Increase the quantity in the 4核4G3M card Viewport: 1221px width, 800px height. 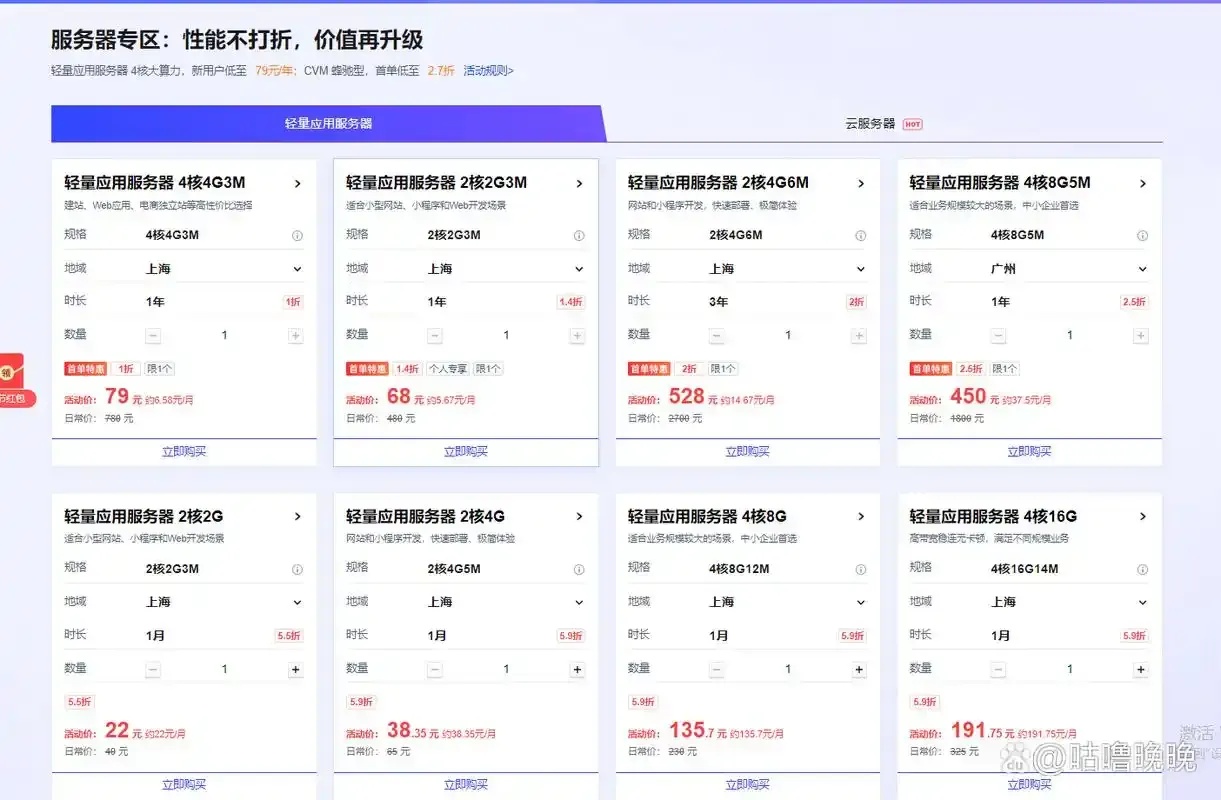coord(296,336)
